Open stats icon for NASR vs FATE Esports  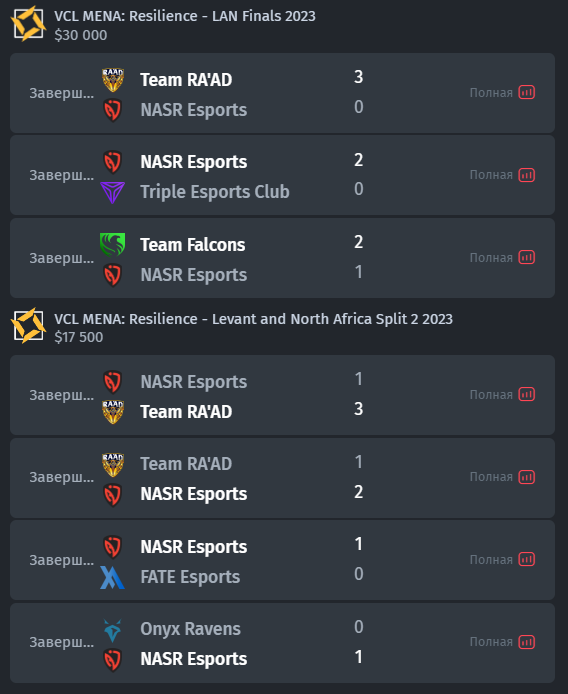tap(526, 559)
